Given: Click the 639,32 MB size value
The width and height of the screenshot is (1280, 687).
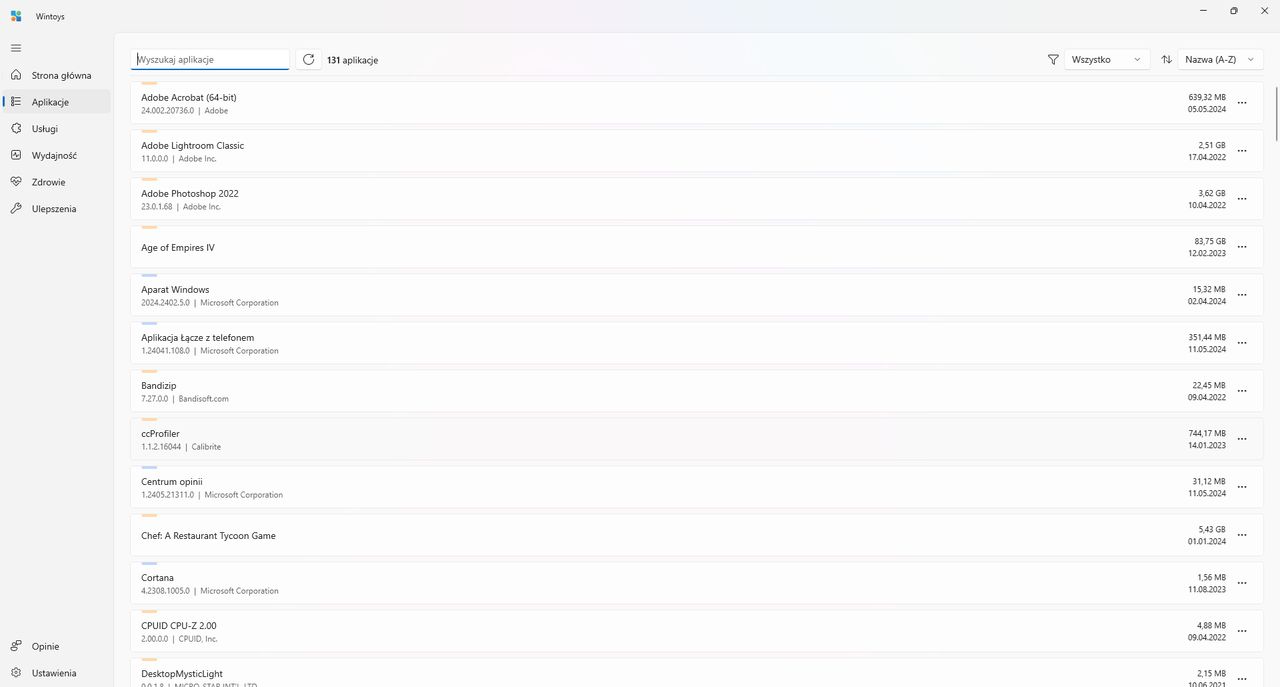Looking at the screenshot, I should tap(1207, 97).
